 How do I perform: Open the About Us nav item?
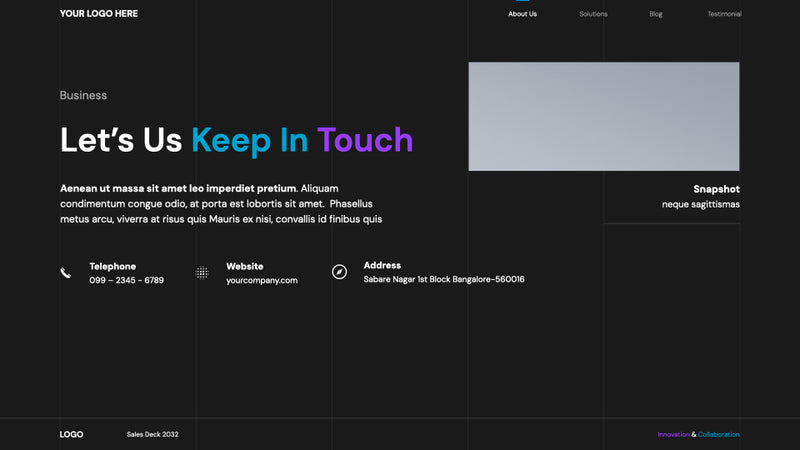click(x=522, y=14)
